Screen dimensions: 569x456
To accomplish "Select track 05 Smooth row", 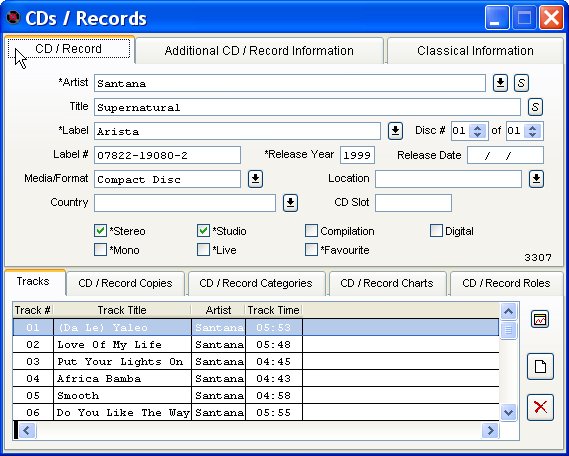I will [256, 395].
